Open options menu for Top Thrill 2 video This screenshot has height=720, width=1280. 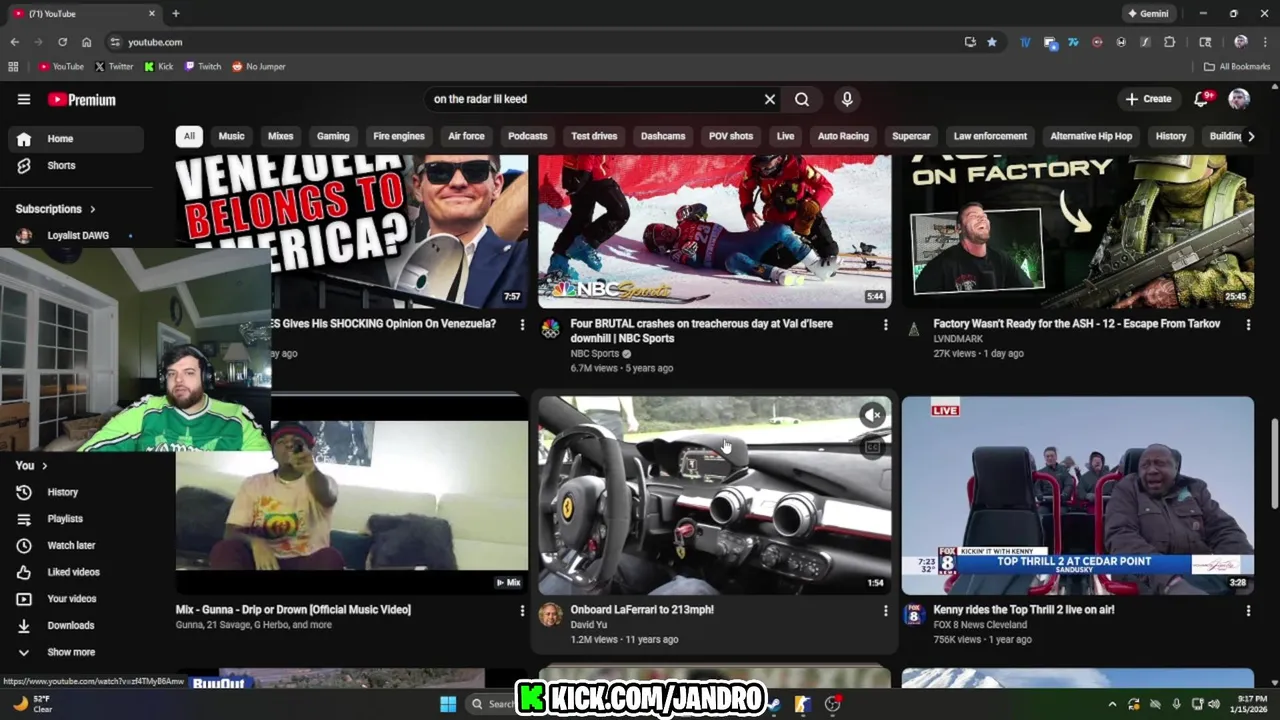(x=1248, y=610)
